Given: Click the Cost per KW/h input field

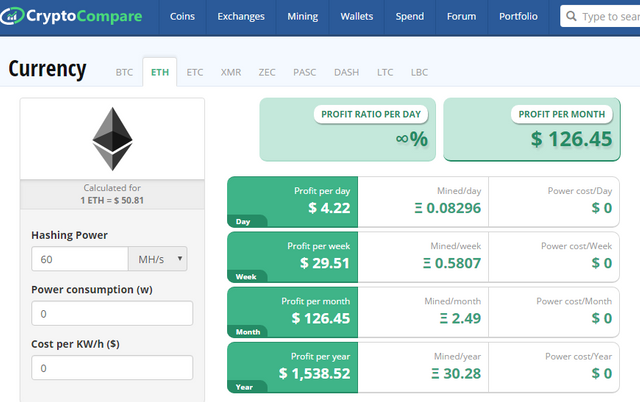Looking at the screenshot, I should (112, 368).
